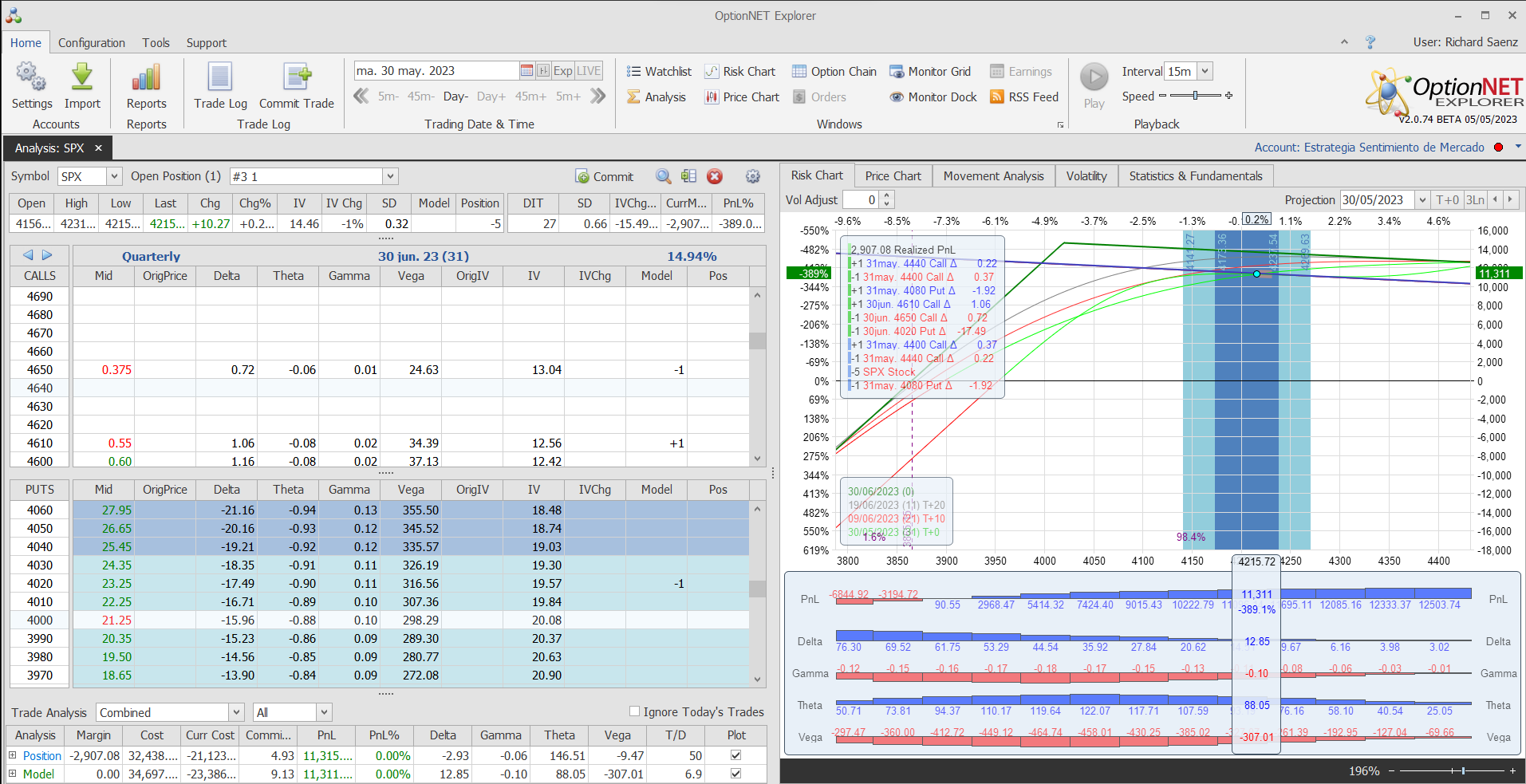Expand the Interval 15m dropdown
Image resolution: width=1526 pixels, height=784 pixels.
(x=1205, y=72)
